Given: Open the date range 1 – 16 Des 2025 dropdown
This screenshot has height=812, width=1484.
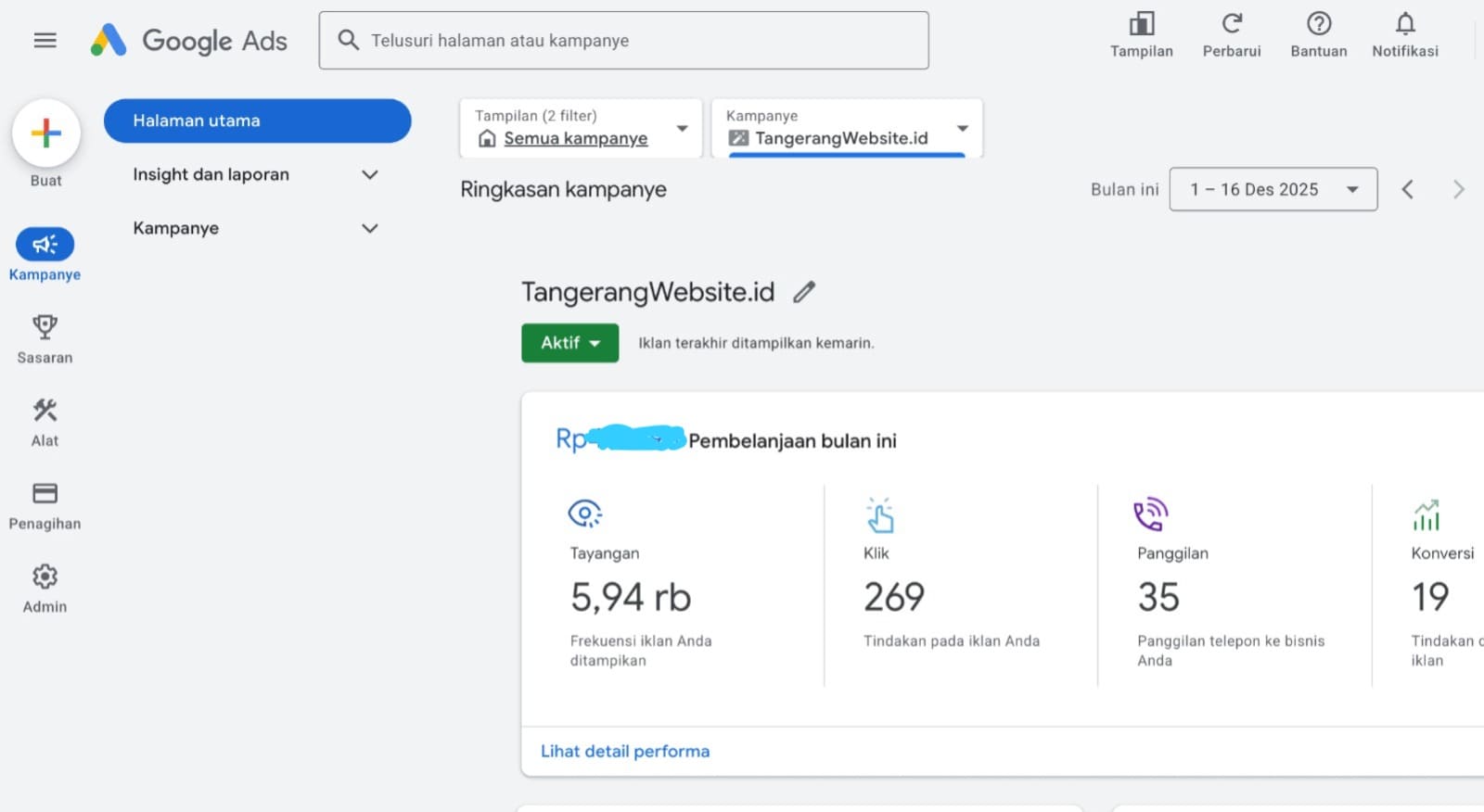Looking at the screenshot, I should click(x=1273, y=189).
